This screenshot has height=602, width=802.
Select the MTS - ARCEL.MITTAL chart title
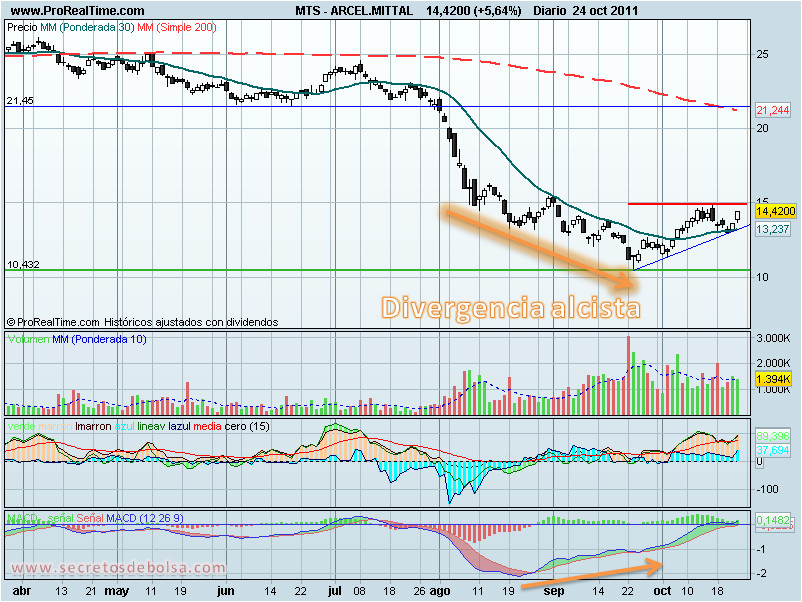[x=354, y=10]
